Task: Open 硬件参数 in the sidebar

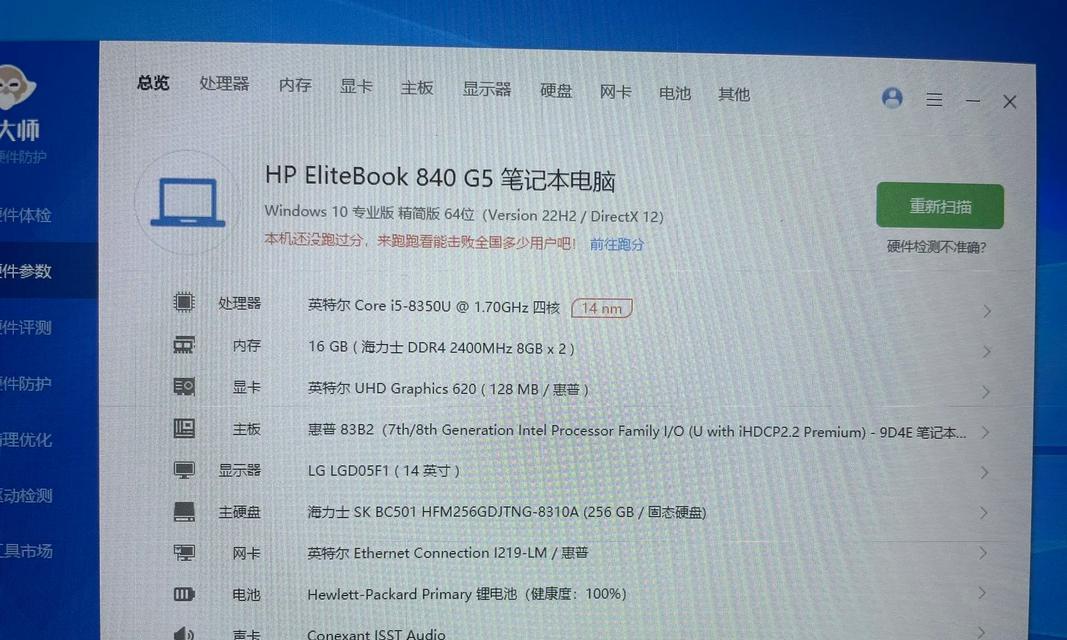Action: [x=26, y=271]
